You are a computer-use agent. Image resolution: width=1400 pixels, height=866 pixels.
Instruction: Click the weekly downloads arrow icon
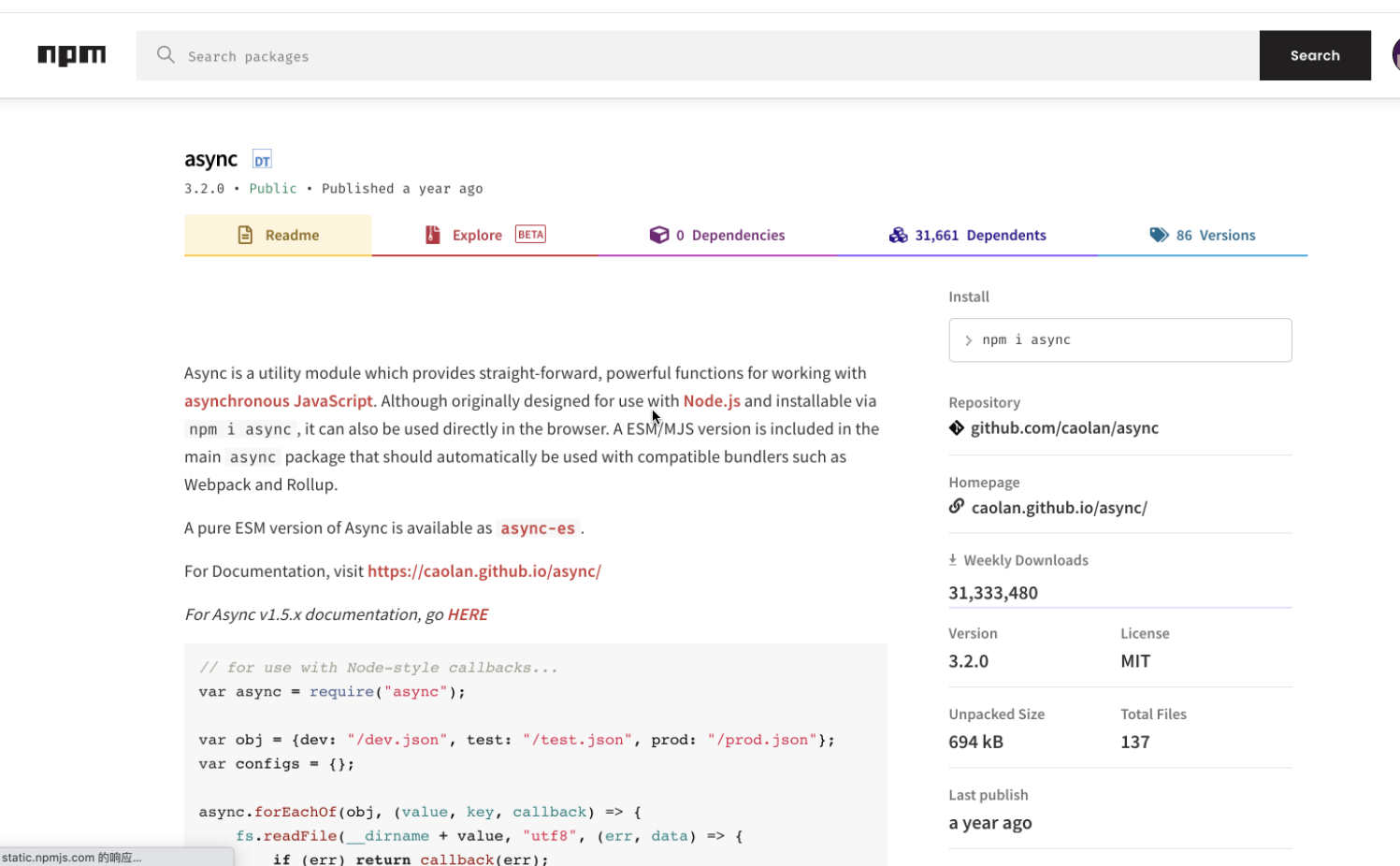click(x=952, y=559)
